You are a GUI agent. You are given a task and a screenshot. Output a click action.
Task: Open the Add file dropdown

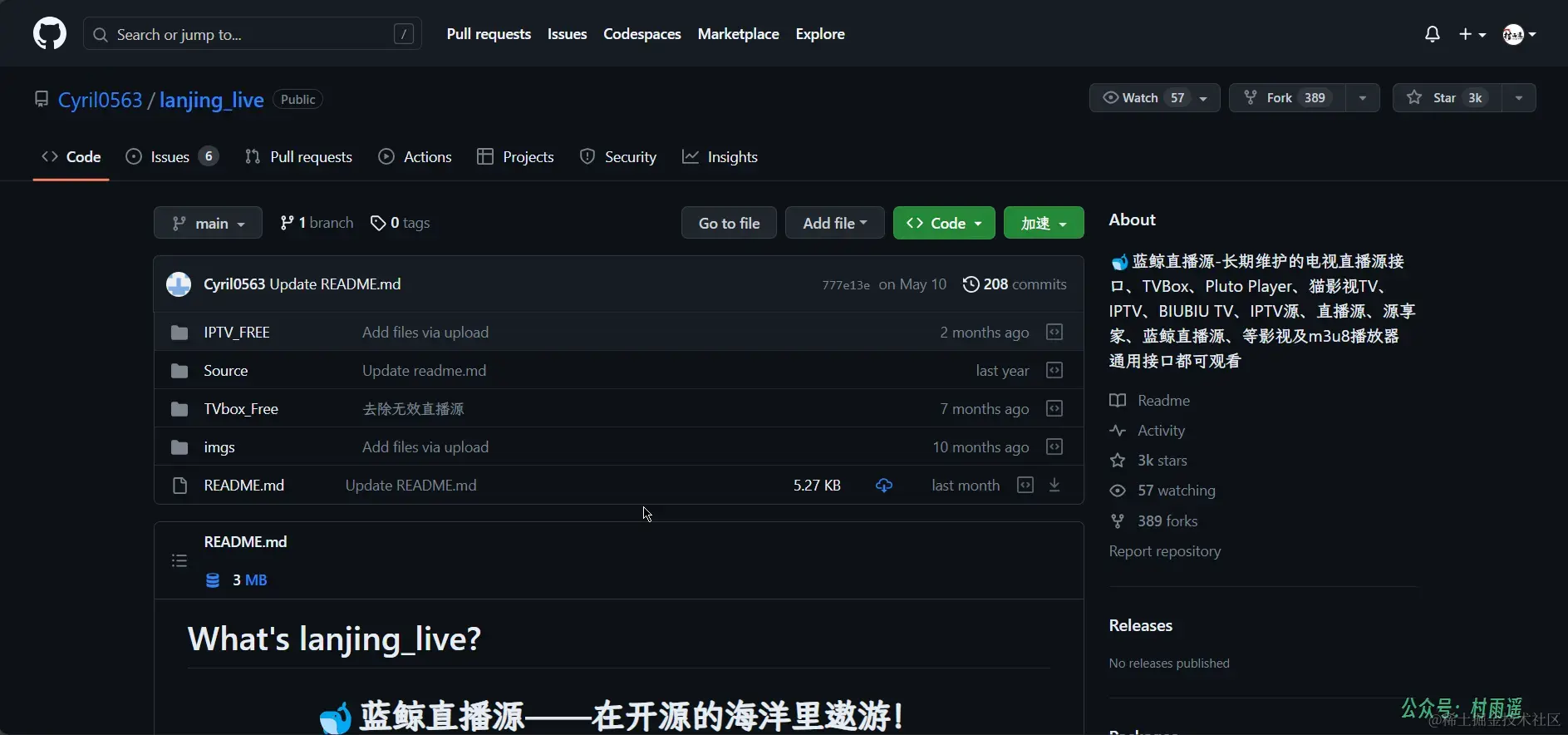click(x=834, y=223)
